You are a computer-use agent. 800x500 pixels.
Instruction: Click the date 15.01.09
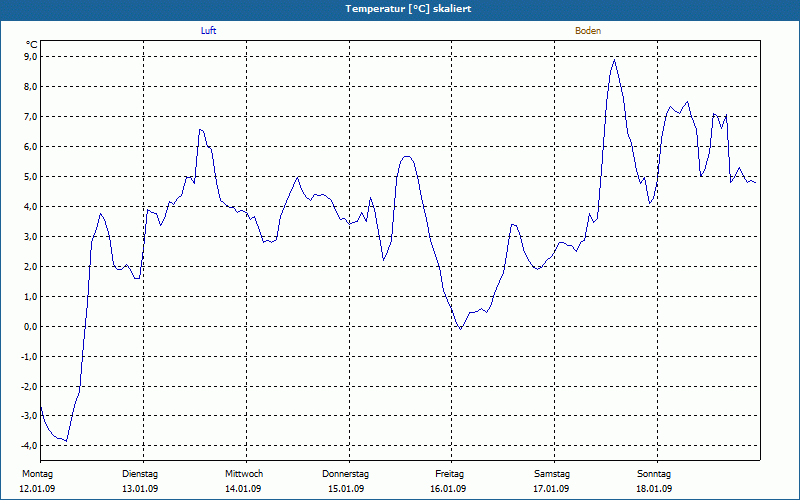tap(346, 489)
